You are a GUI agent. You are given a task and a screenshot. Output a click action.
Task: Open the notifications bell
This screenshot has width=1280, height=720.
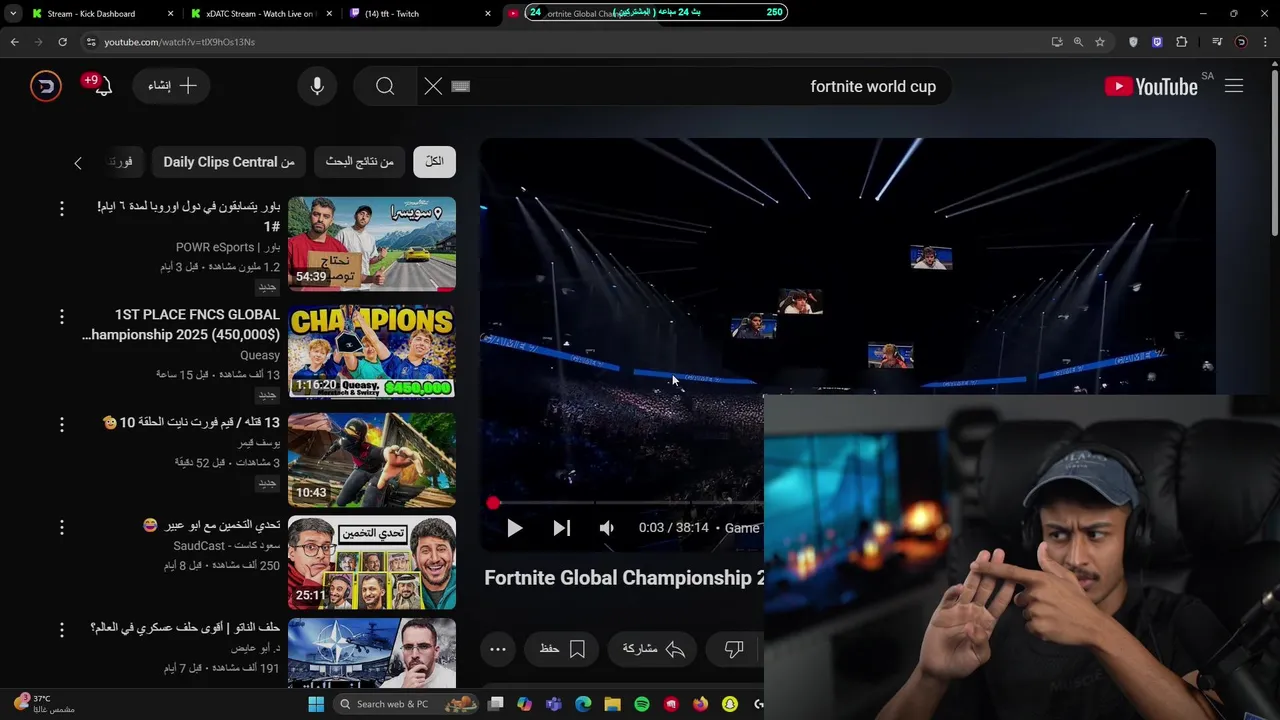pyautogui.click(x=103, y=86)
